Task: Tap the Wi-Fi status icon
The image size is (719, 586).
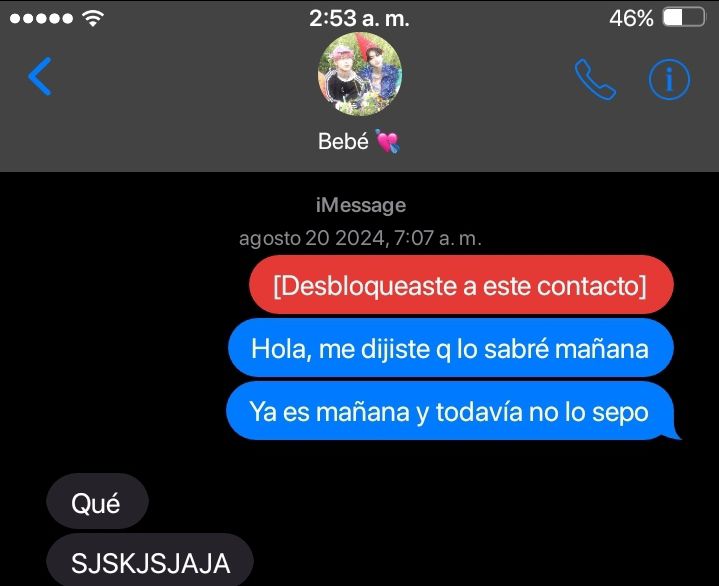Action: tap(93, 18)
